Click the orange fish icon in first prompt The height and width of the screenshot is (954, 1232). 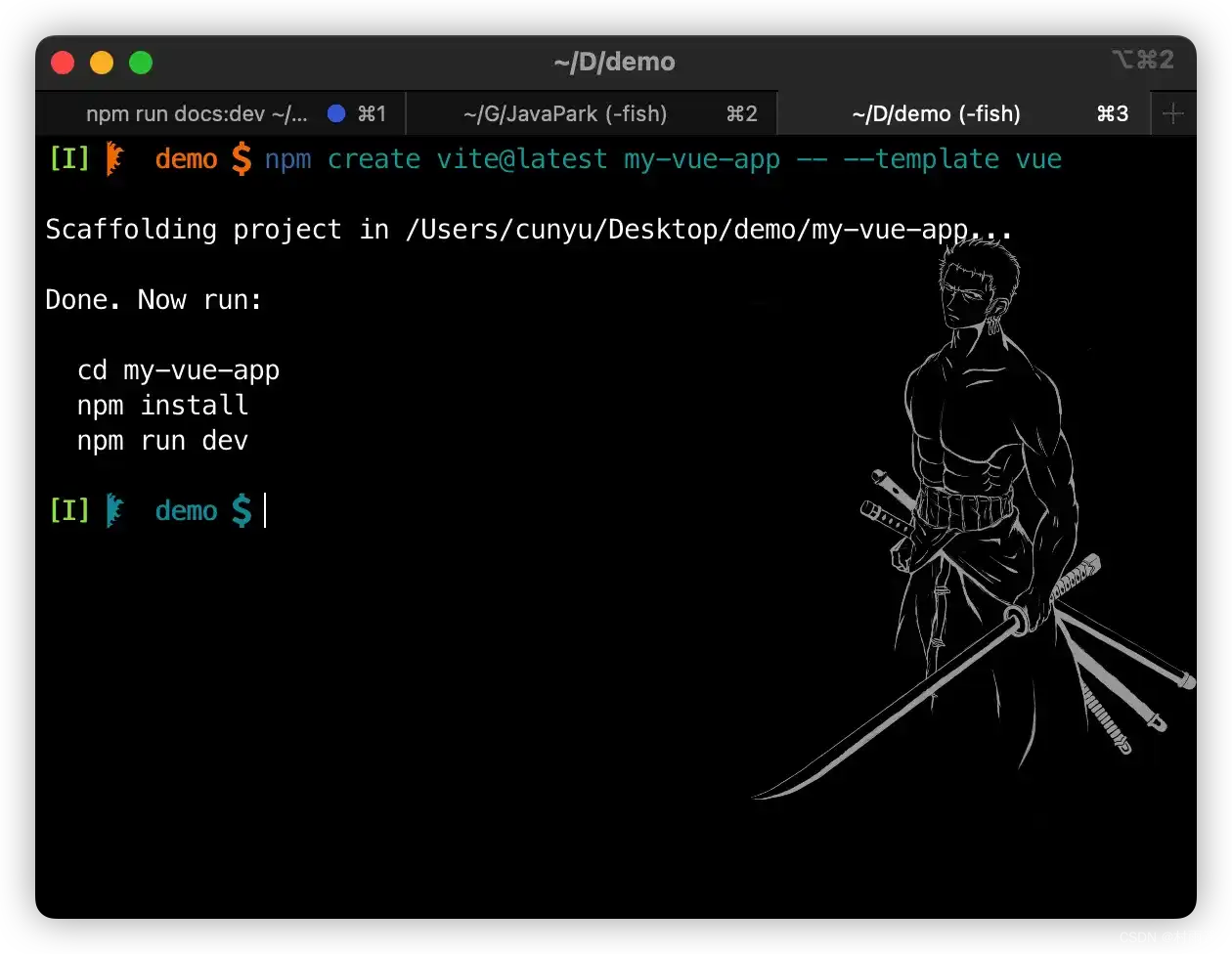(115, 158)
